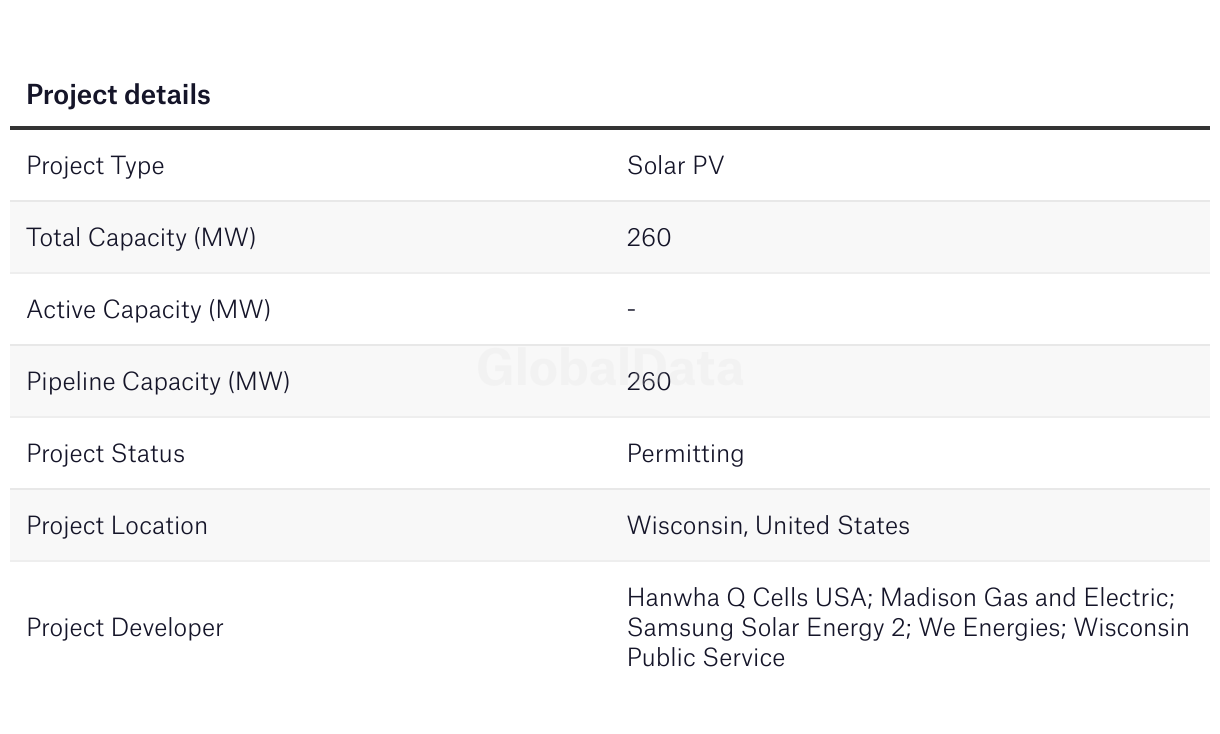Click the Active Capacity dash value
The width and height of the screenshot is (1220, 734).
pyautogui.click(x=631, y=310)
